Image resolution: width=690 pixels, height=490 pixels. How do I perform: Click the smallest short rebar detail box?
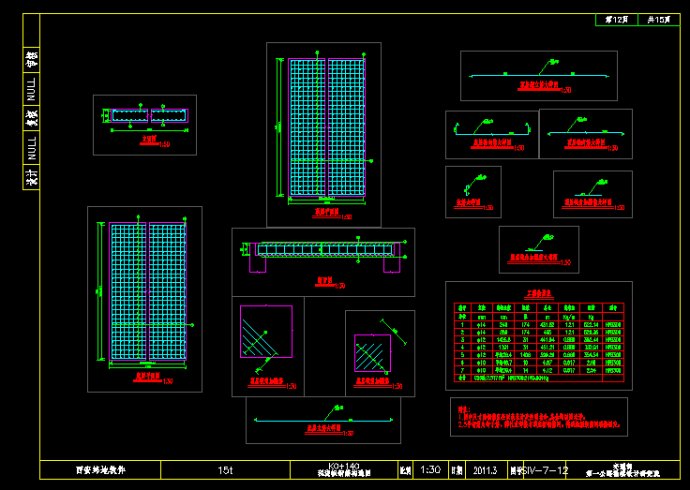click(x=473, y=191)
